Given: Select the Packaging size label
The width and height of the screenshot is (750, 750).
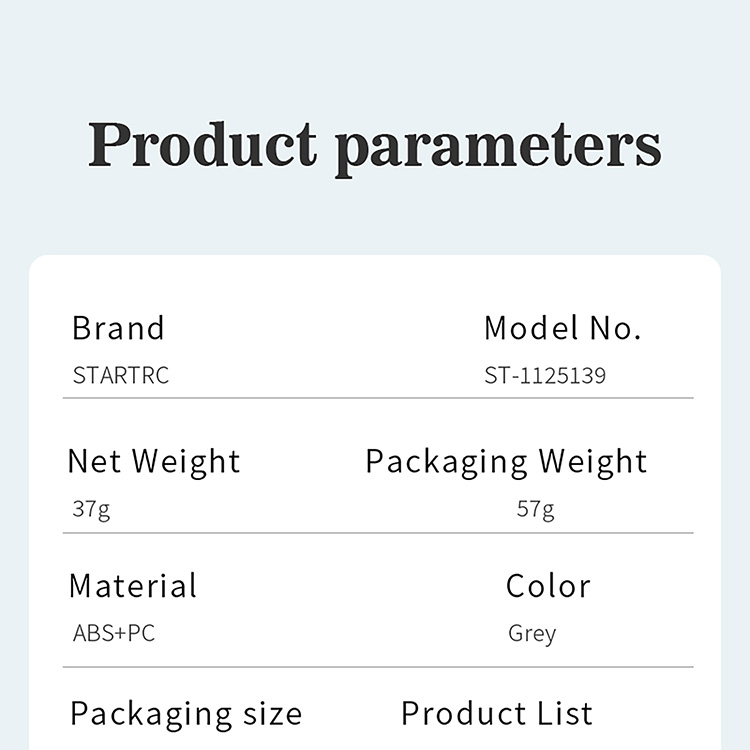Looking at the screenshot, I should [x=186, y=714].
